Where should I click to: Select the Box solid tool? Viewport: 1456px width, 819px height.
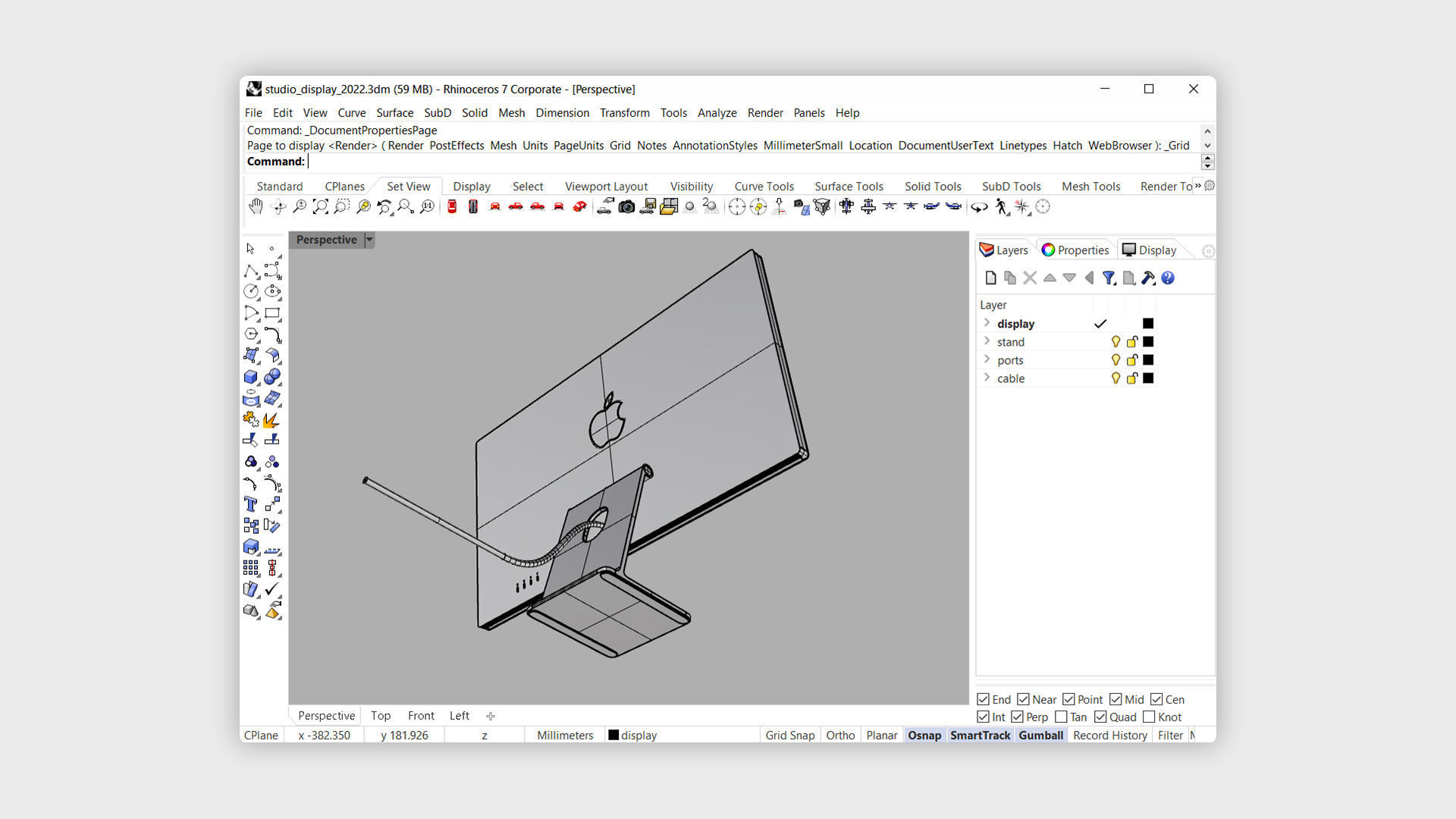[x=251, y=376]
